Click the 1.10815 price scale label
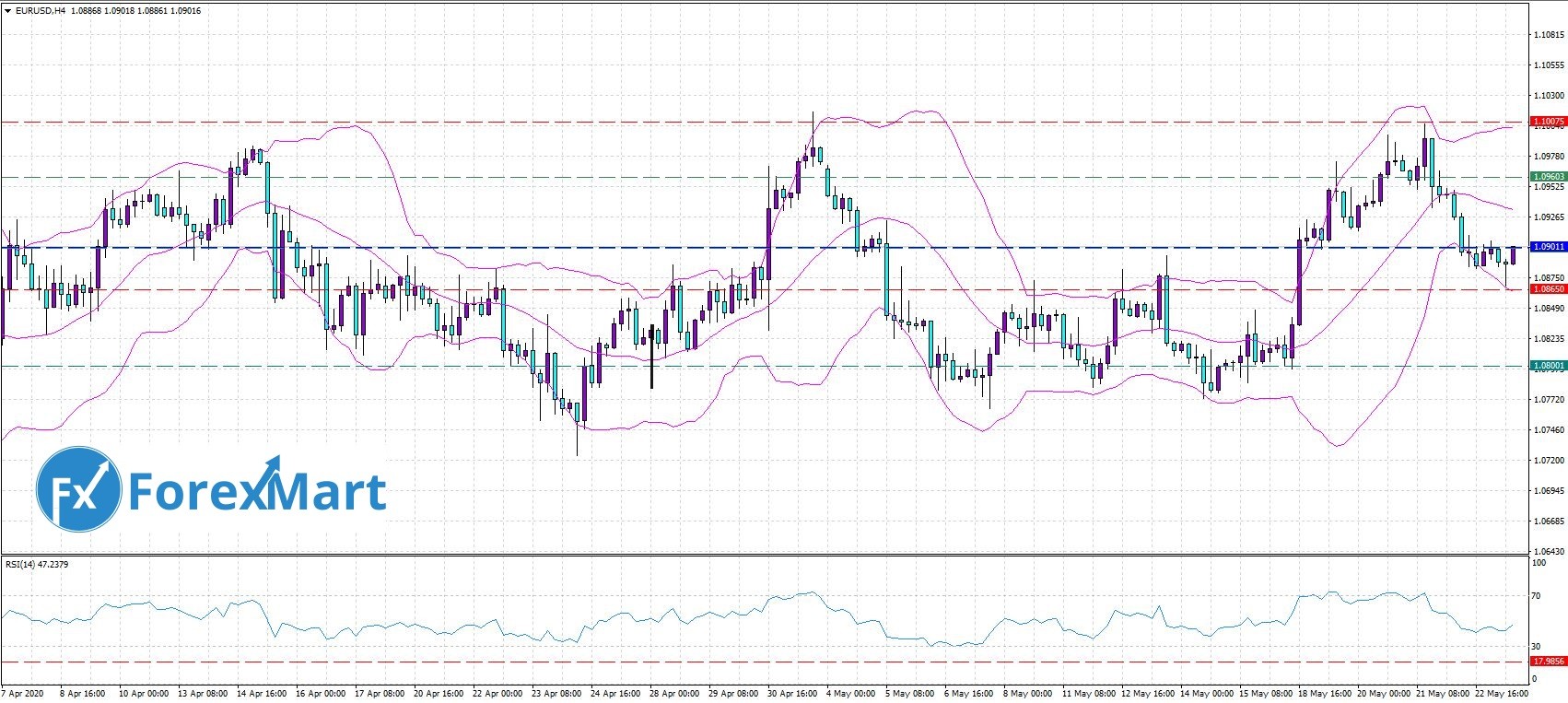The image size is (1568, 703). tap(1548, 36)
